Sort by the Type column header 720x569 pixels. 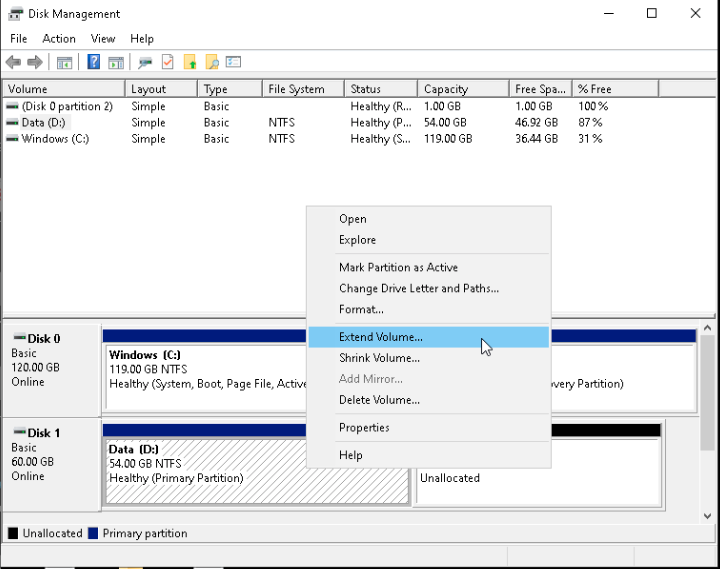point(230,89)
